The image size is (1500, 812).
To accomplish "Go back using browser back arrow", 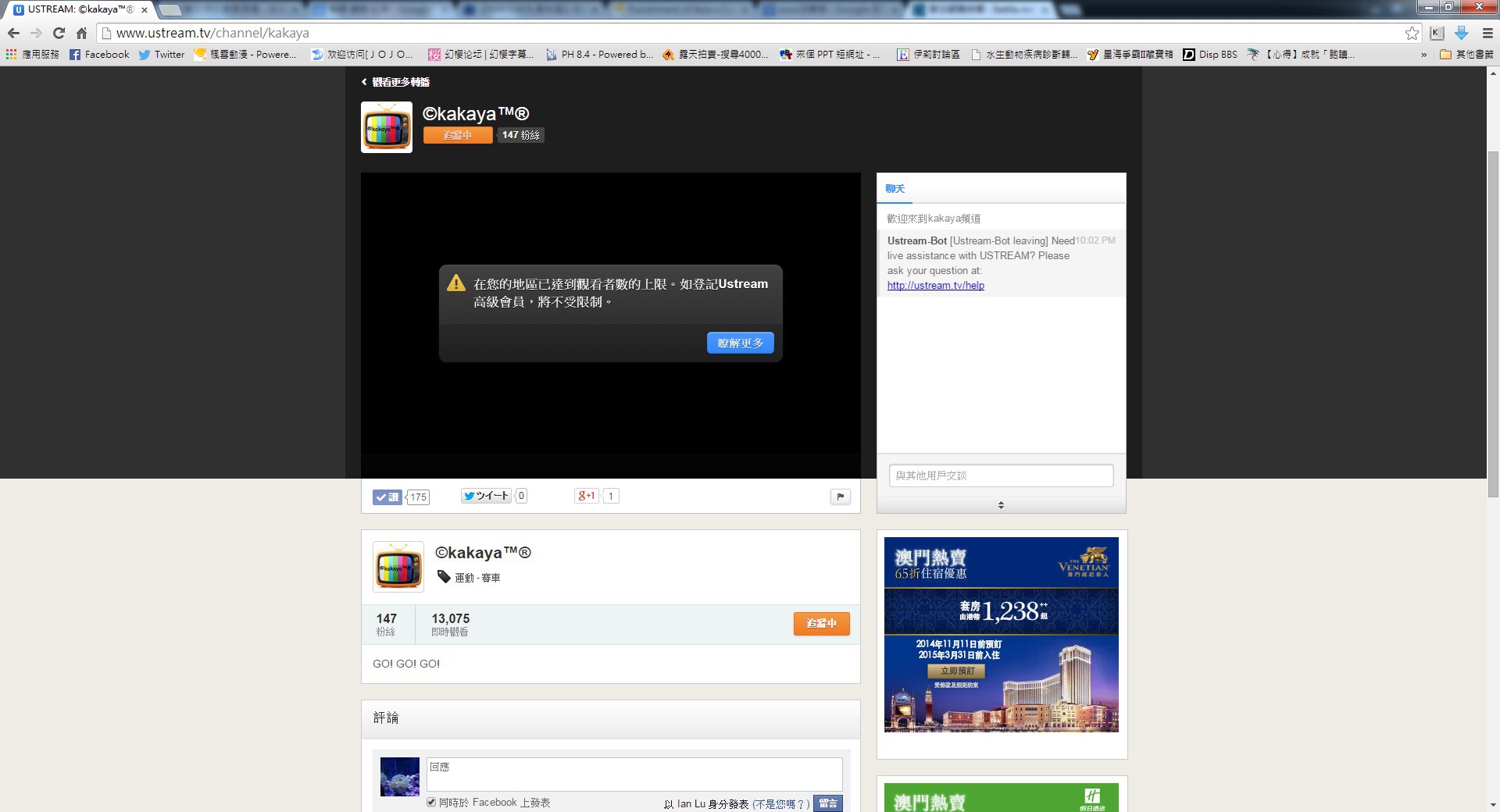I will coord(13,33).
